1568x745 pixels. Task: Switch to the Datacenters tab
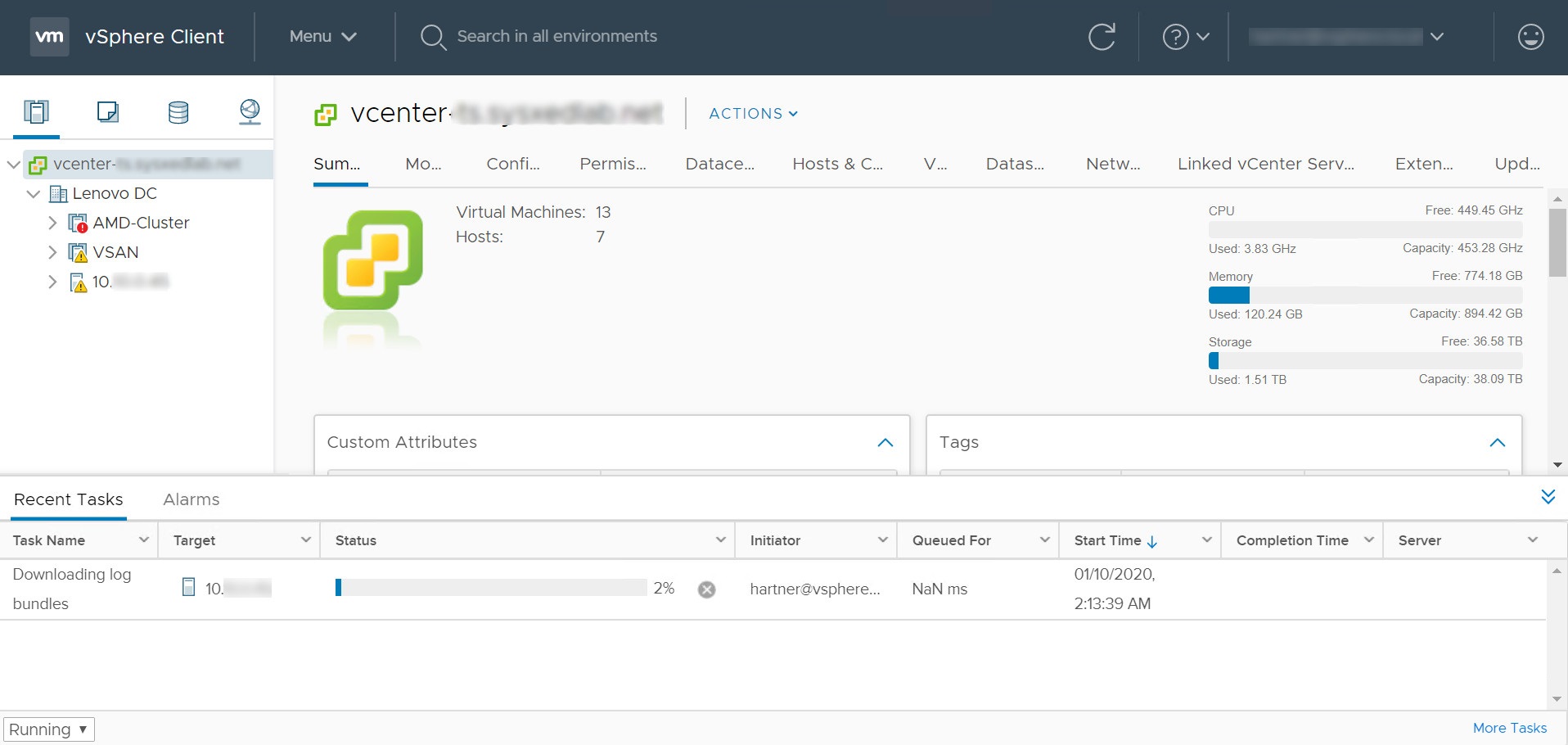[x=720, y=164]
